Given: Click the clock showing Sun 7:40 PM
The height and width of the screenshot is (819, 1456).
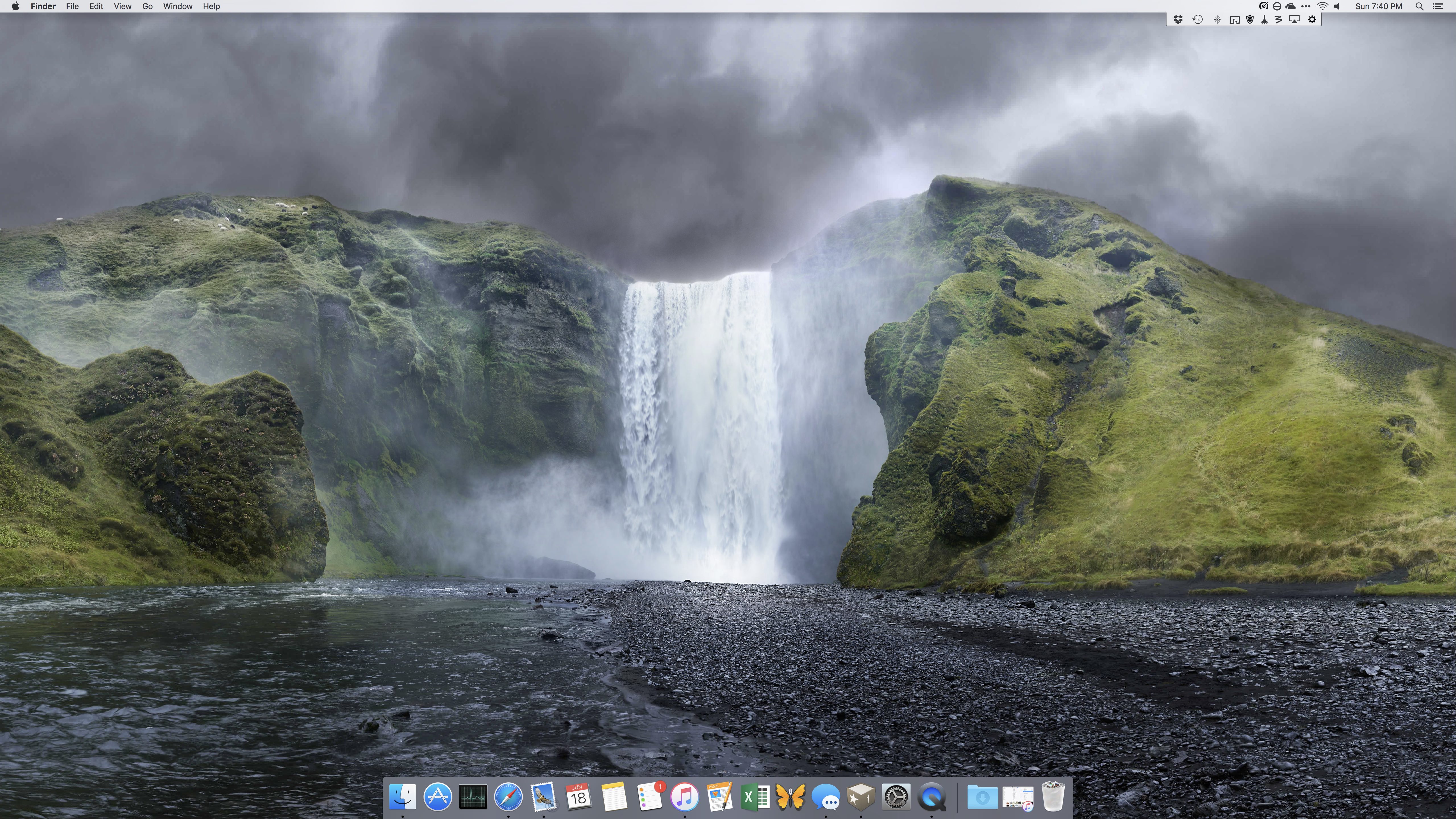Looking at the screenshot, I should tap(1379, 6).
